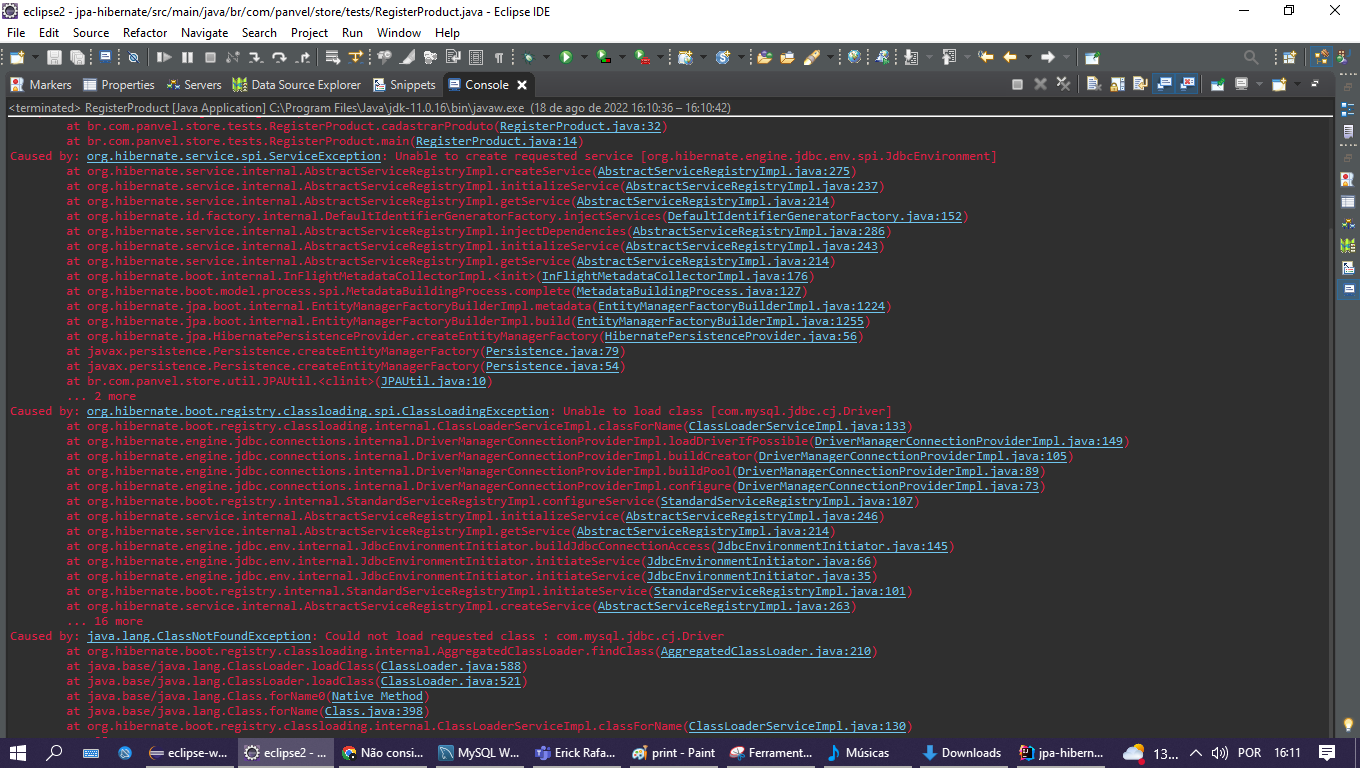Open the Window menu

click(399, 33)
